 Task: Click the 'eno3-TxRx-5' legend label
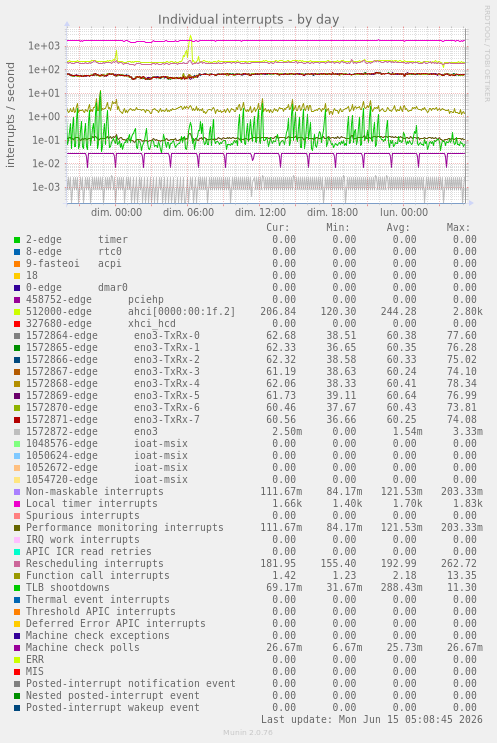(x=167, y=396)
